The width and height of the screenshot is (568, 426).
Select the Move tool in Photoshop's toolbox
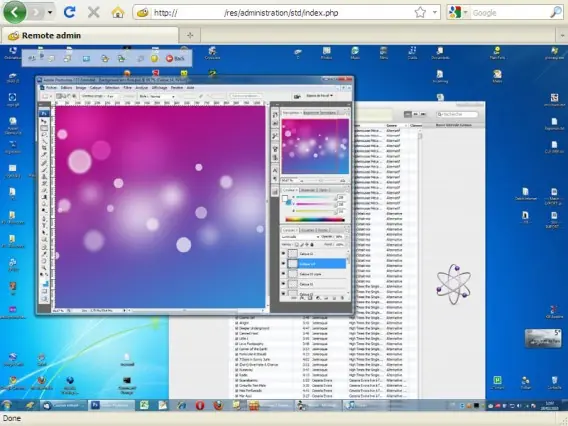click(x=44, y=121)
